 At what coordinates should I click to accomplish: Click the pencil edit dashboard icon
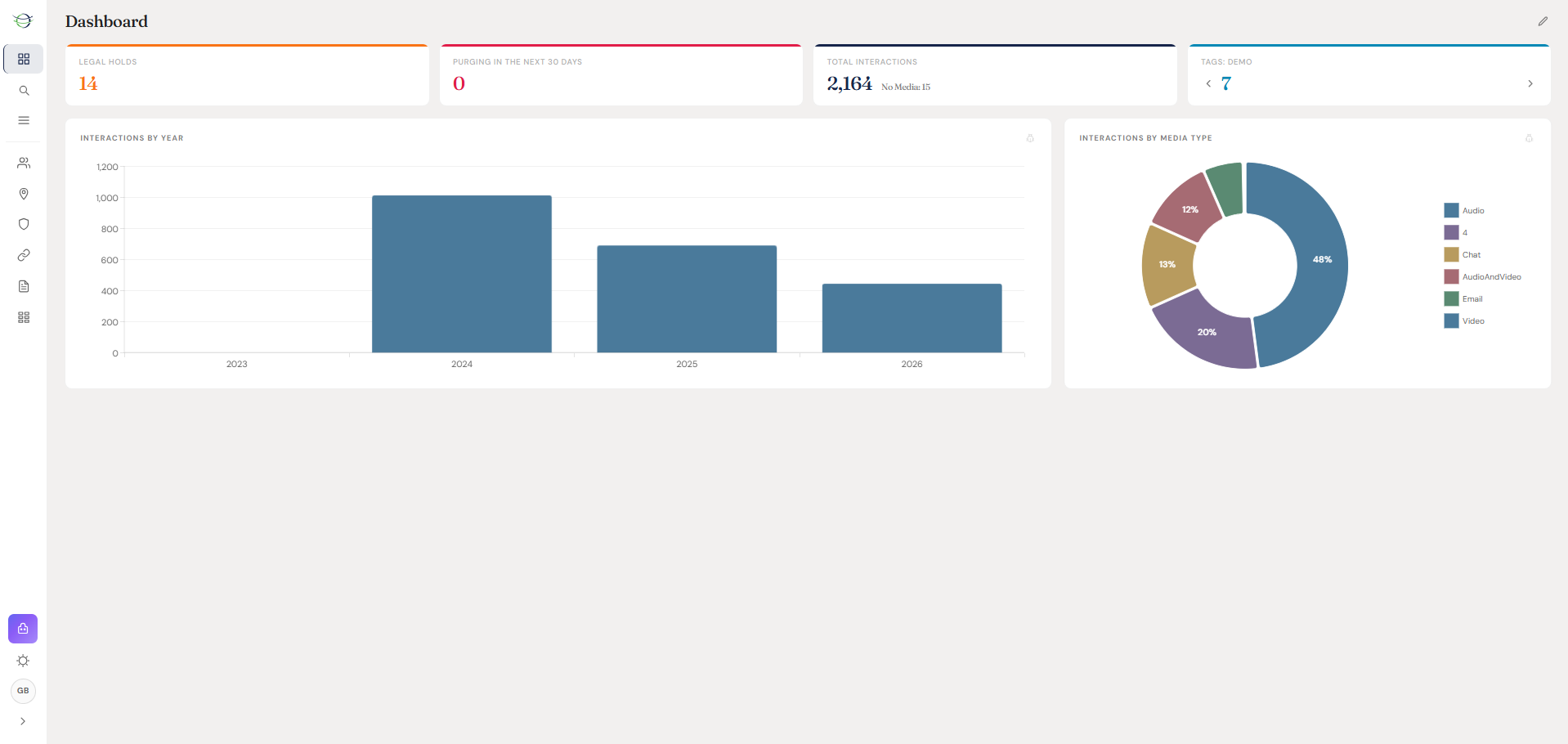1543,21
